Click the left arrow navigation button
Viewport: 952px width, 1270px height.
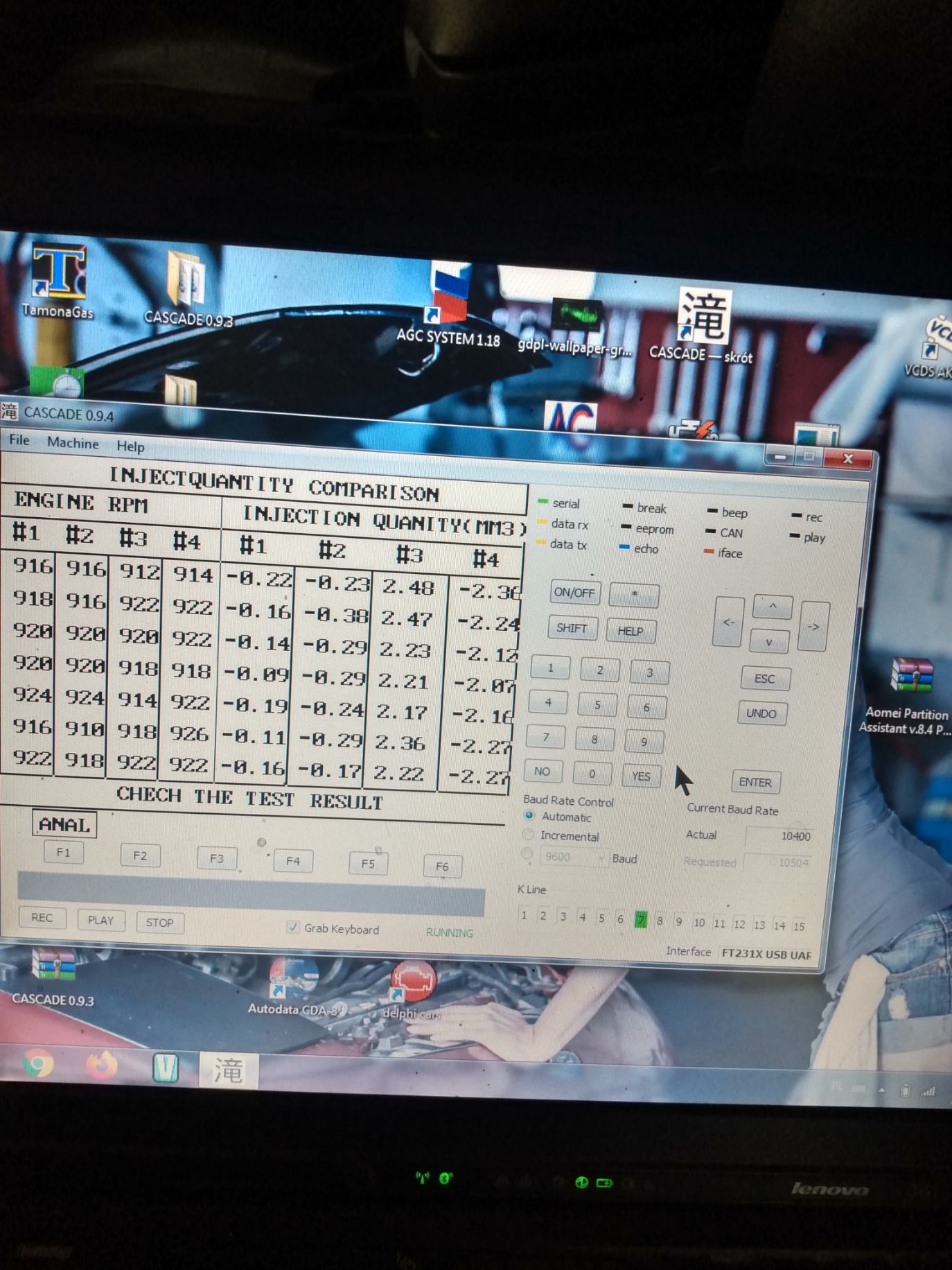(728, 622)
